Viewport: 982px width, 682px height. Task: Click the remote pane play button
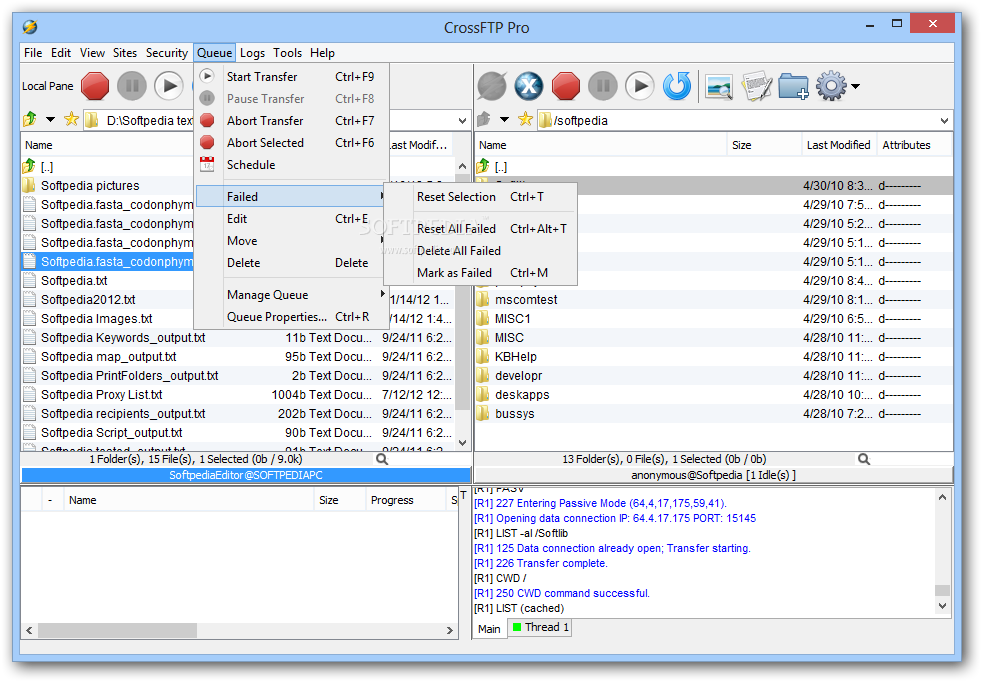coord(640,86)
